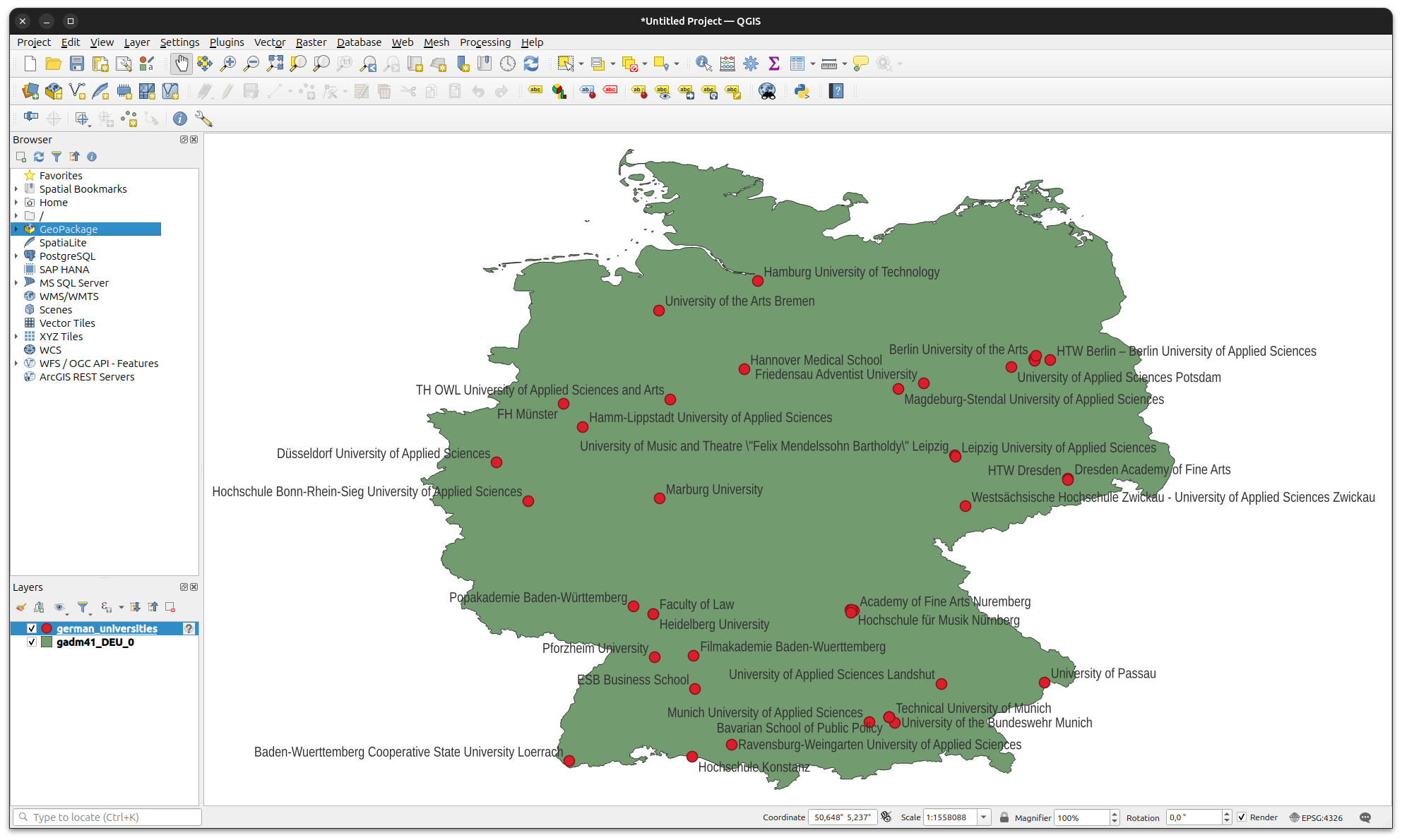Viewport: 1402px width, 840px height.
Task: Click the New Project icon
Action: 30,64
